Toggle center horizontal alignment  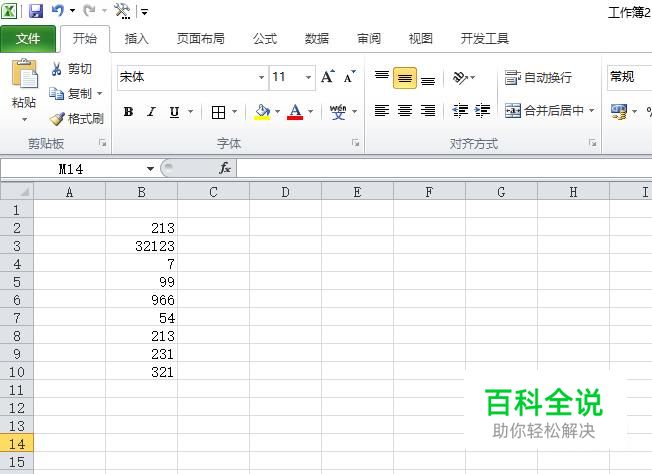click(405, 111)
